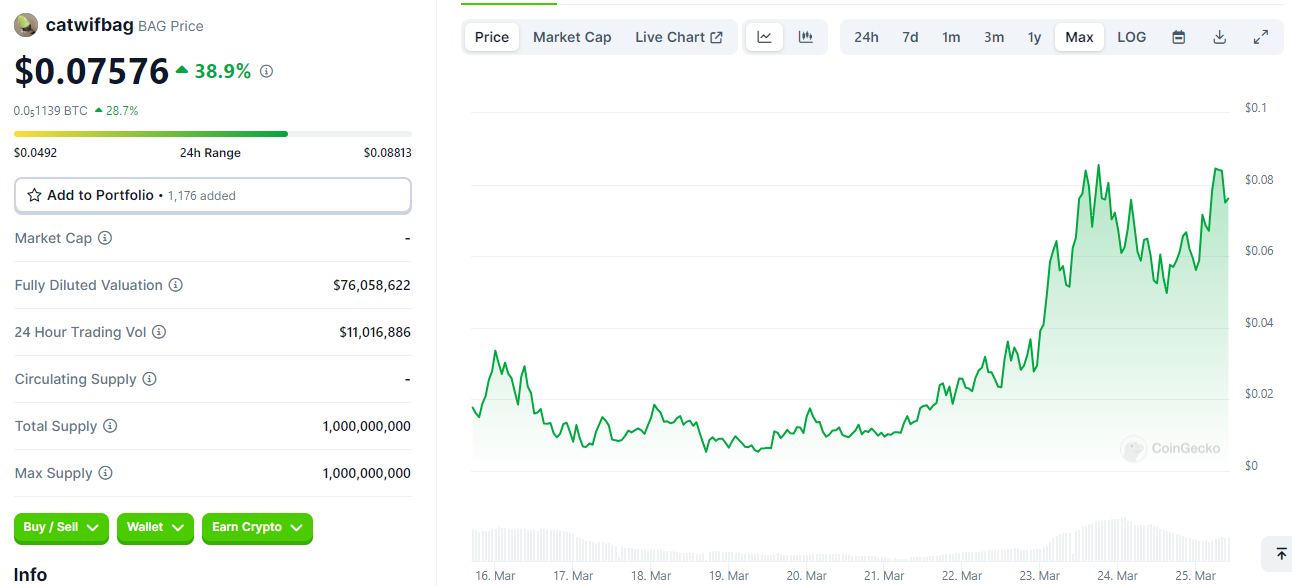This screenshot has height=586, width=1292.
Task: Set chart range to 1m
Action: click(951, 37)
